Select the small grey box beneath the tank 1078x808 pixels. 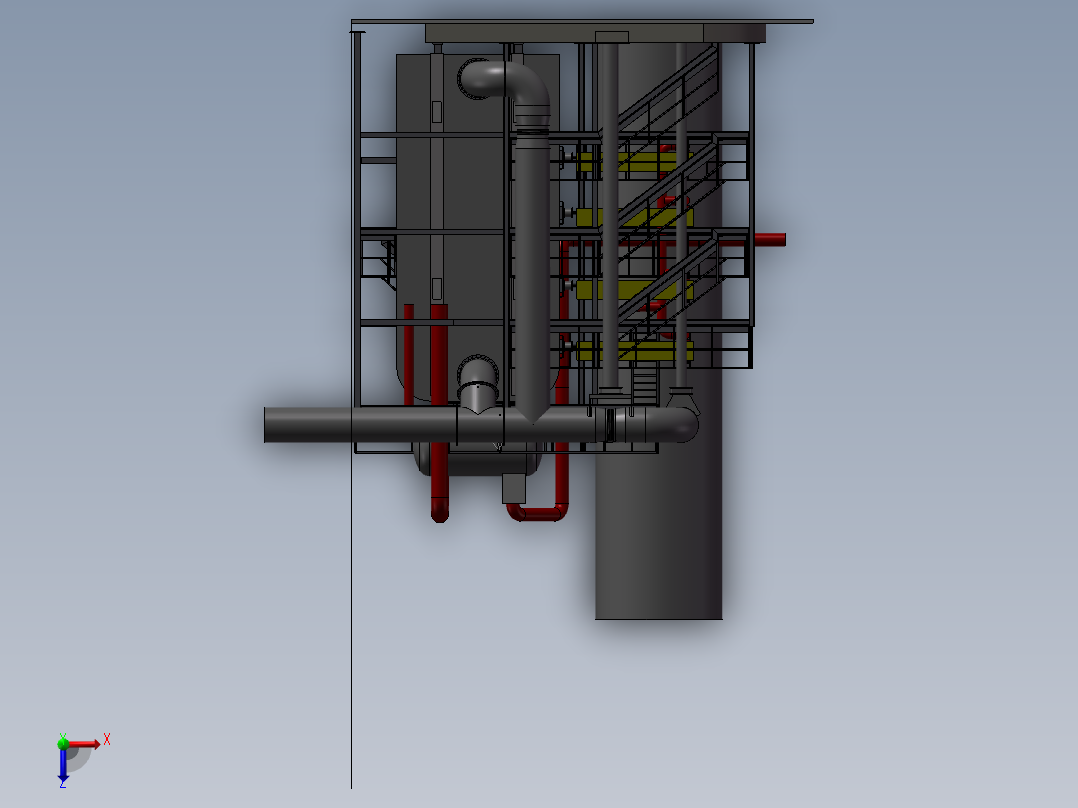tap(514, 488)
